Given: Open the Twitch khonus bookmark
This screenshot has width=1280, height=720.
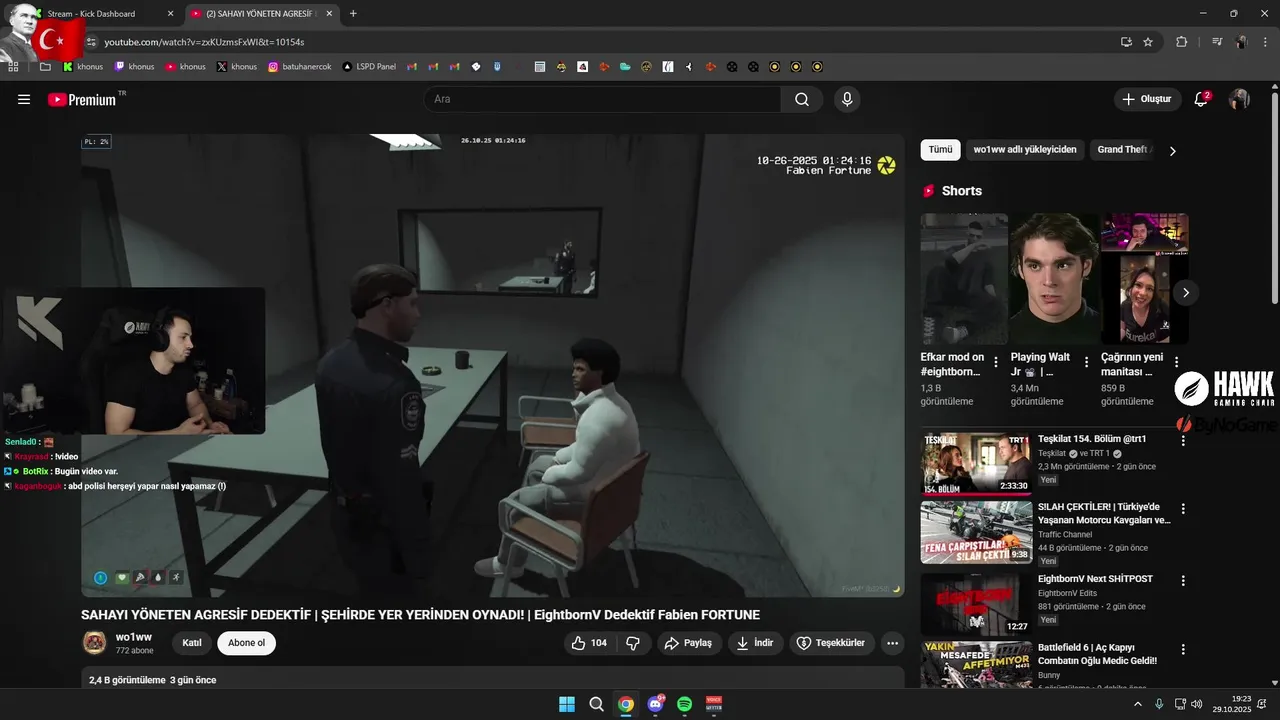Looking at the screenshot, I should (x=134, y=67).
